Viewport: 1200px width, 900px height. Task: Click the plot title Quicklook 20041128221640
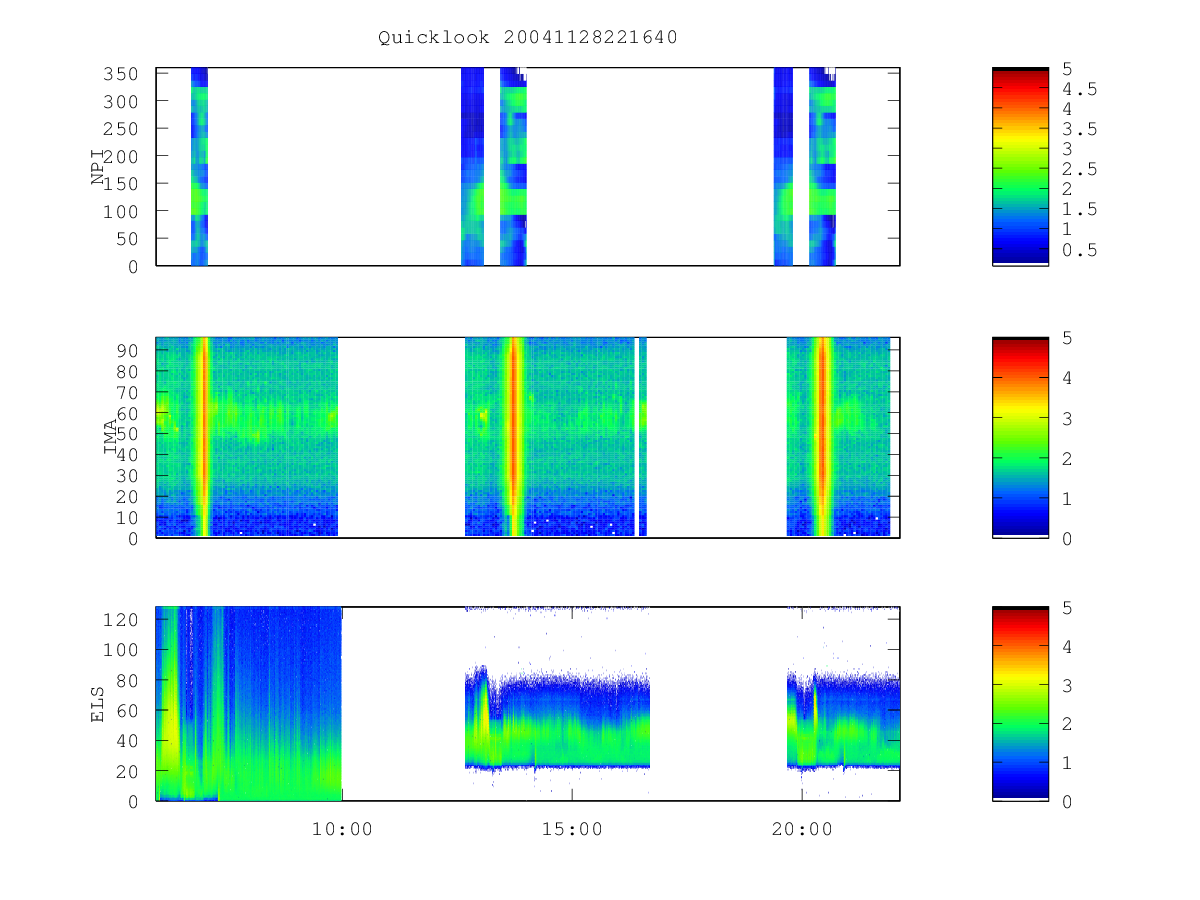(x=527, y=38)
